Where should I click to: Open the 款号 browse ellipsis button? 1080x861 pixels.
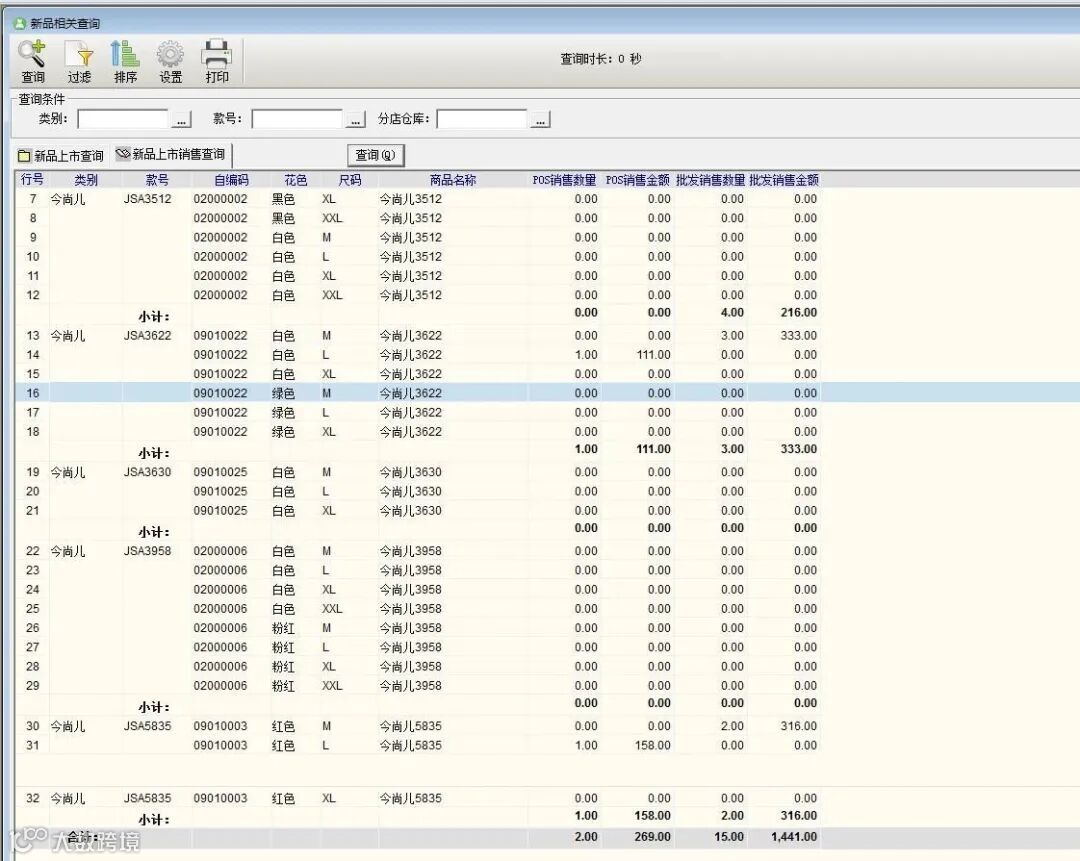pos(356,120)
